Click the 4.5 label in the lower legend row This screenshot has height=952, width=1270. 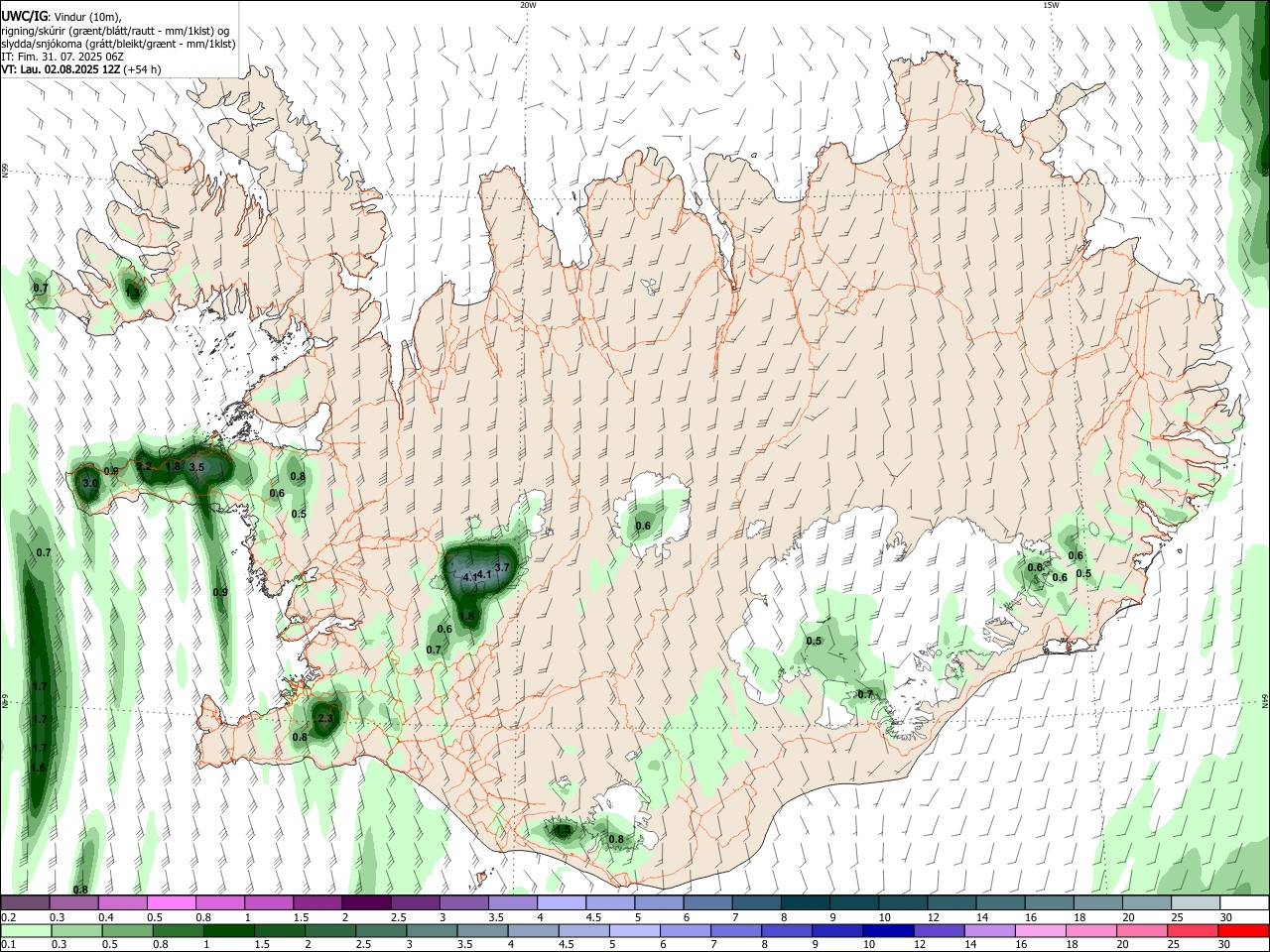566,945
